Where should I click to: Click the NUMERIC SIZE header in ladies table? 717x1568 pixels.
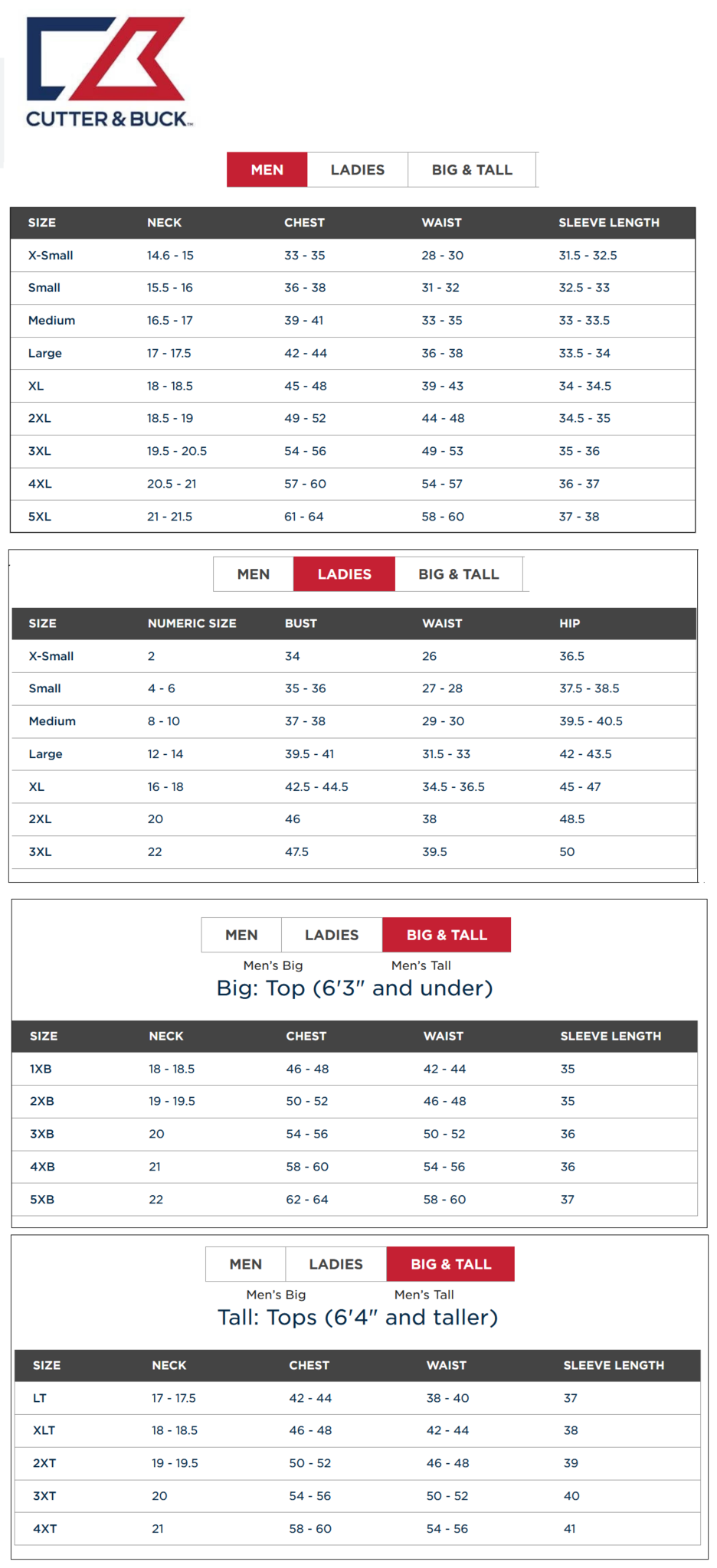[x=192, y=623]
